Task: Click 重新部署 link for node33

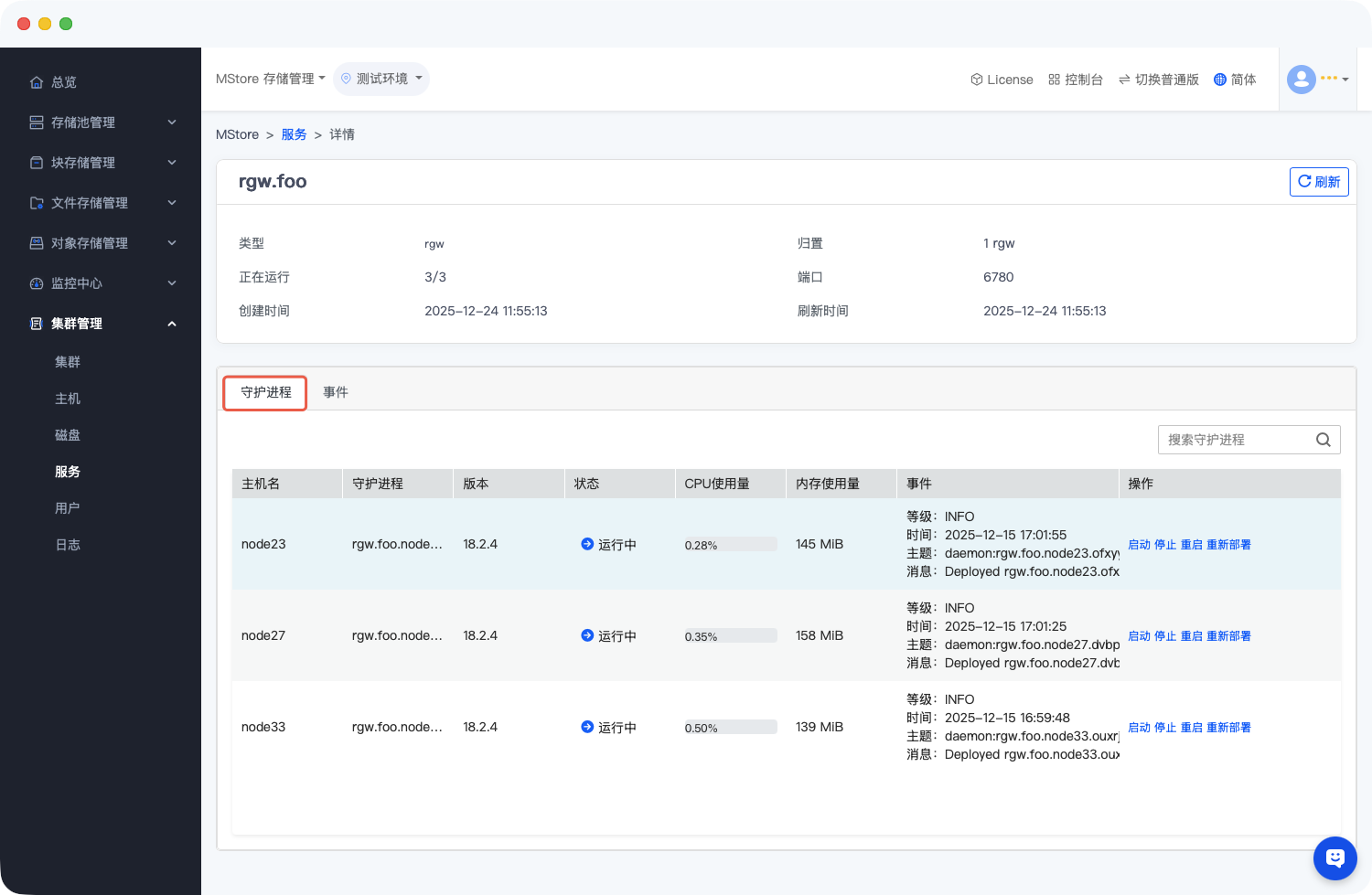Action: pyautogui.click(x=1228, y=728)
